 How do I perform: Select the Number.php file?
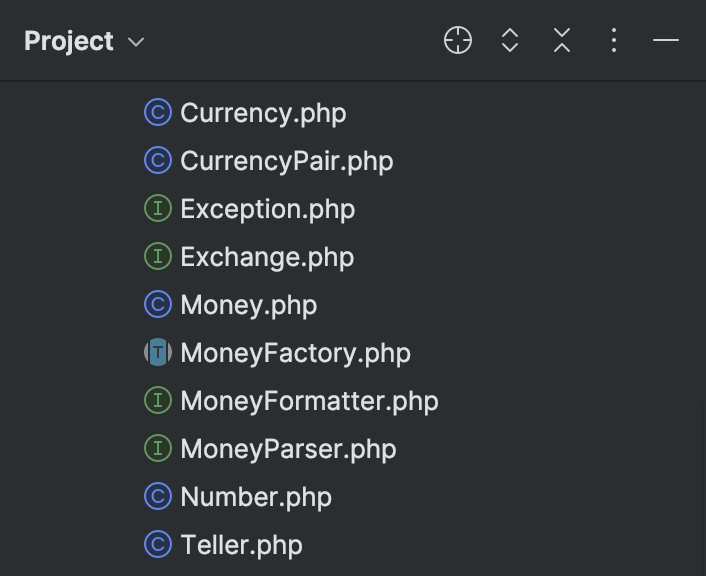255,497
